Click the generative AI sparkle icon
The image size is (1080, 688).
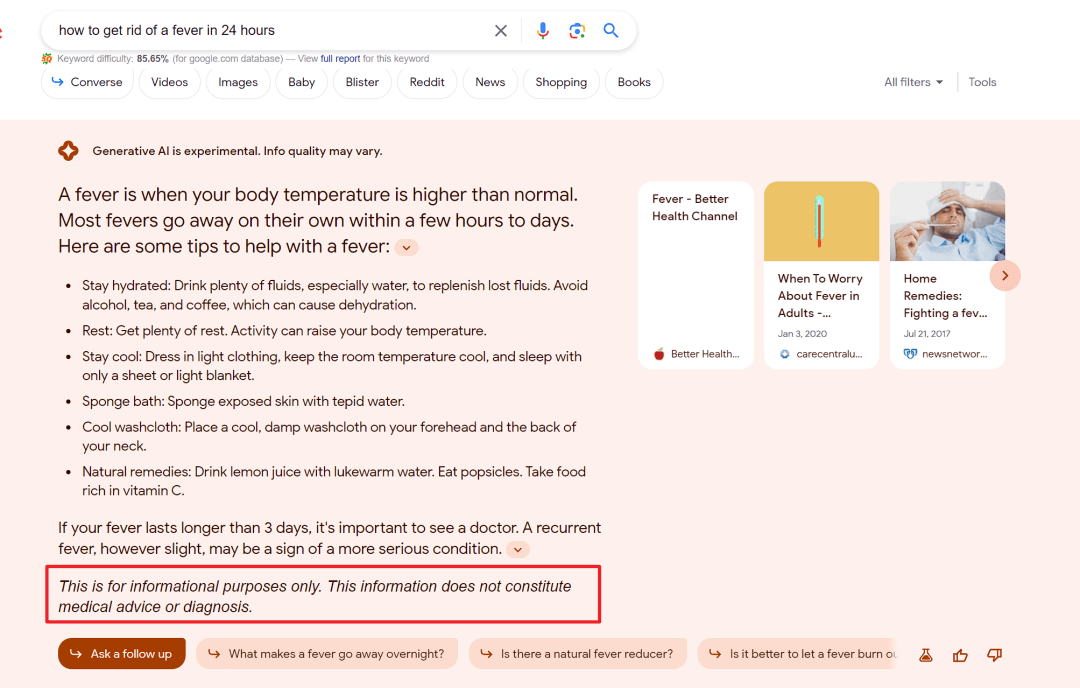68,151
